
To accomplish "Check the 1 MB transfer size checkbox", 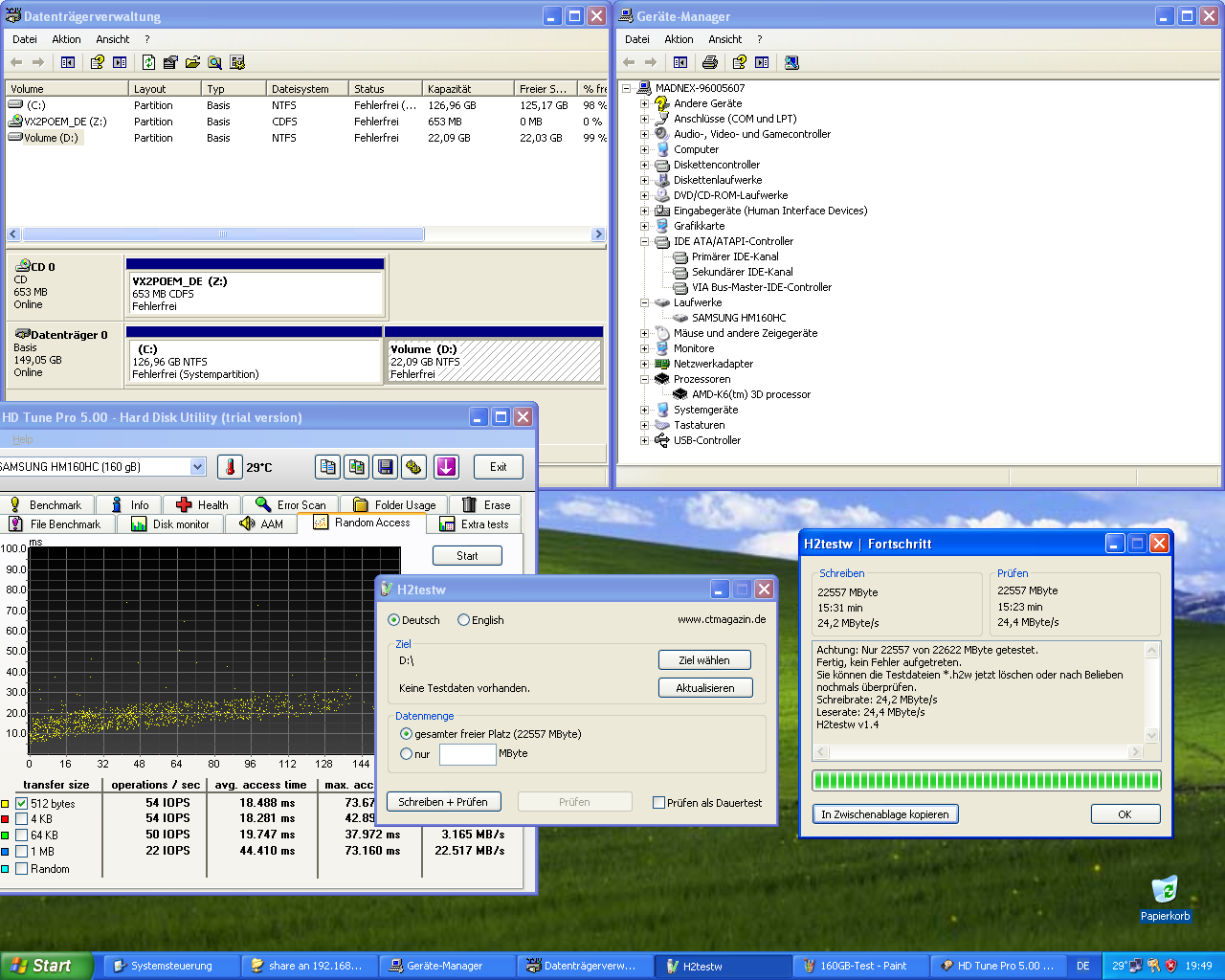I will click(x=21, y=852).
